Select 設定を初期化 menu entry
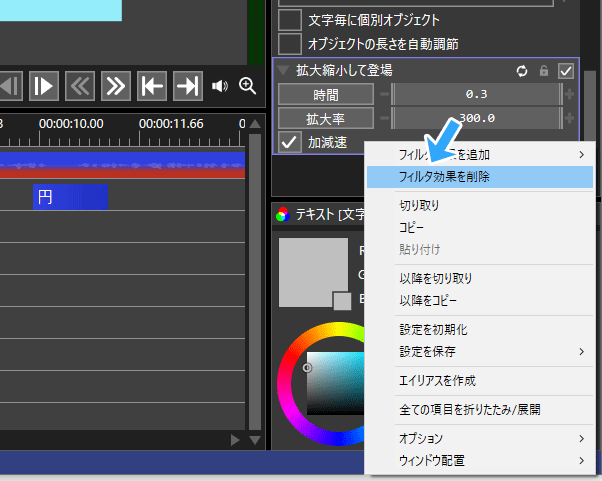Image resolution: width=602 pixels, height=481 pixels. tap(480, 329)
